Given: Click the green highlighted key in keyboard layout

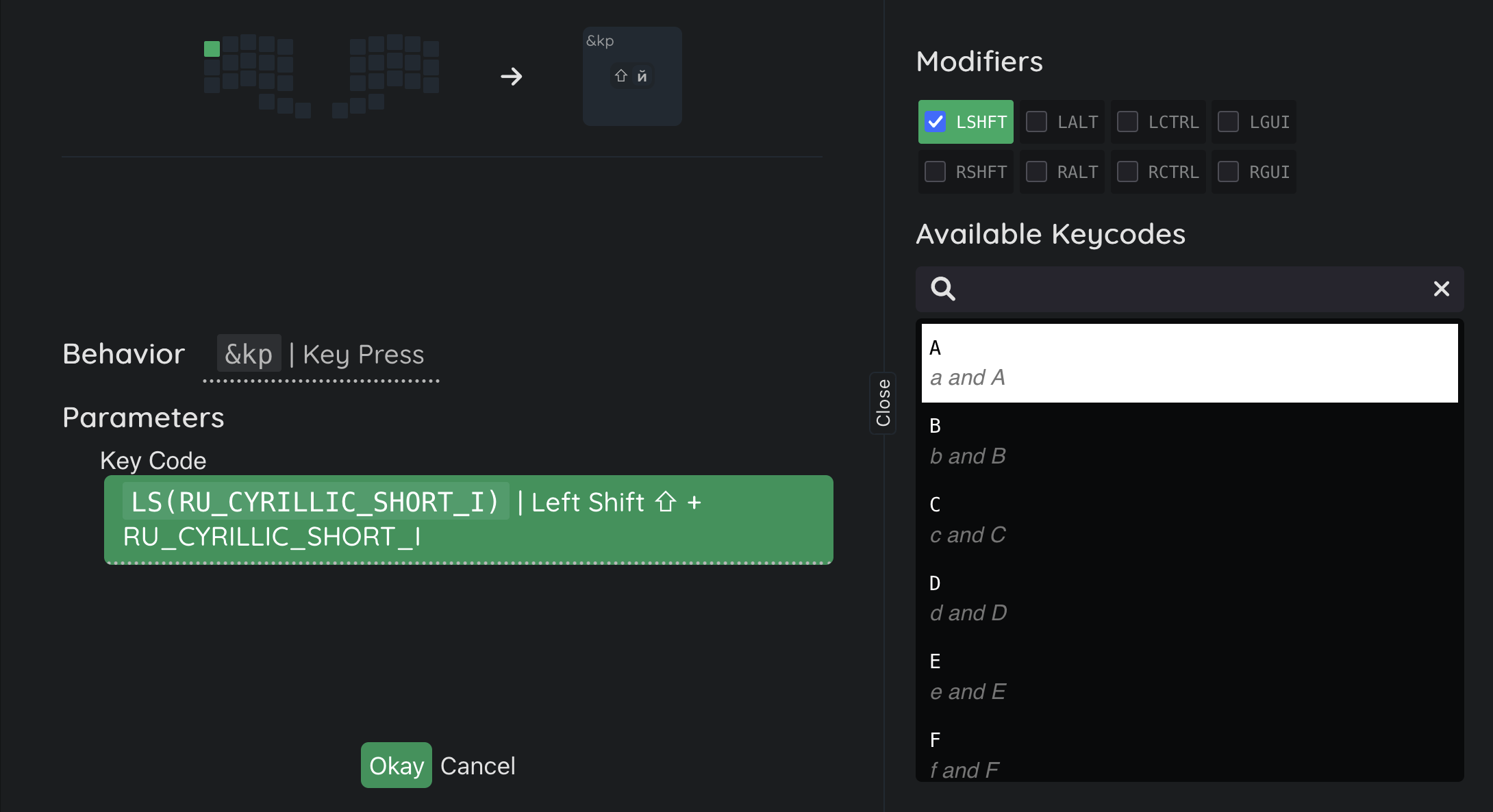Looking at the screenshot, I should pyautogui.click(x=212, y=49).
